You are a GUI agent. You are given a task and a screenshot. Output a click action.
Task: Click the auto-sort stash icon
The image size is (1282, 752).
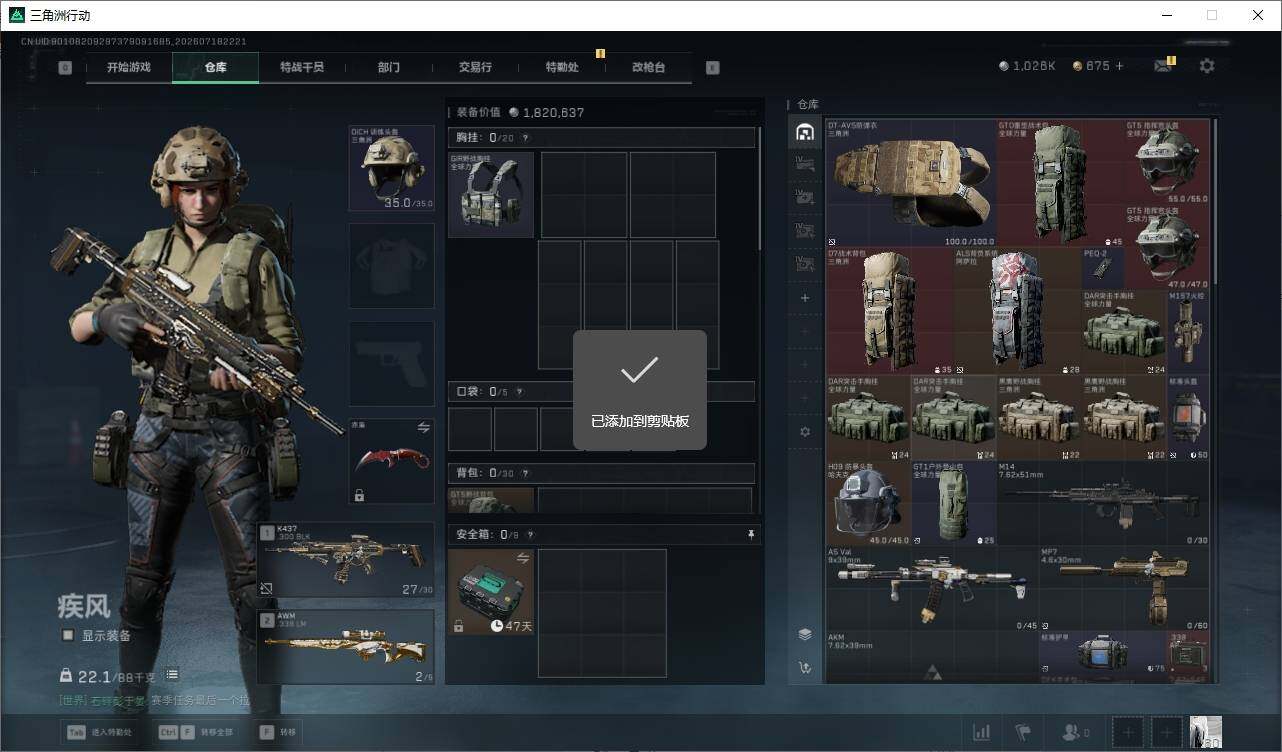coord(805,667)
